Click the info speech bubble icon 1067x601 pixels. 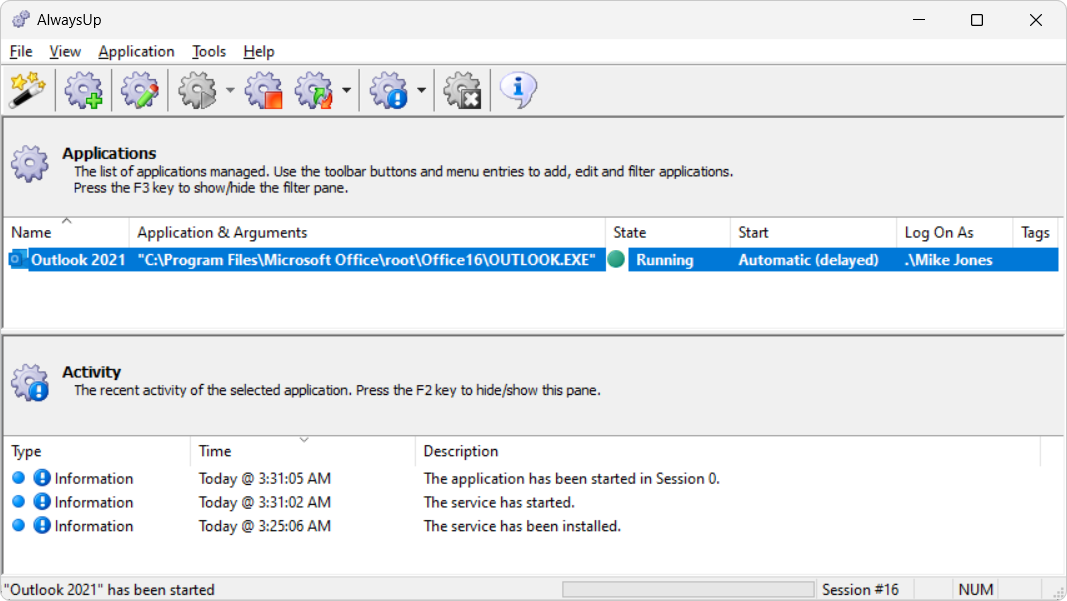[x=519, y=90]
